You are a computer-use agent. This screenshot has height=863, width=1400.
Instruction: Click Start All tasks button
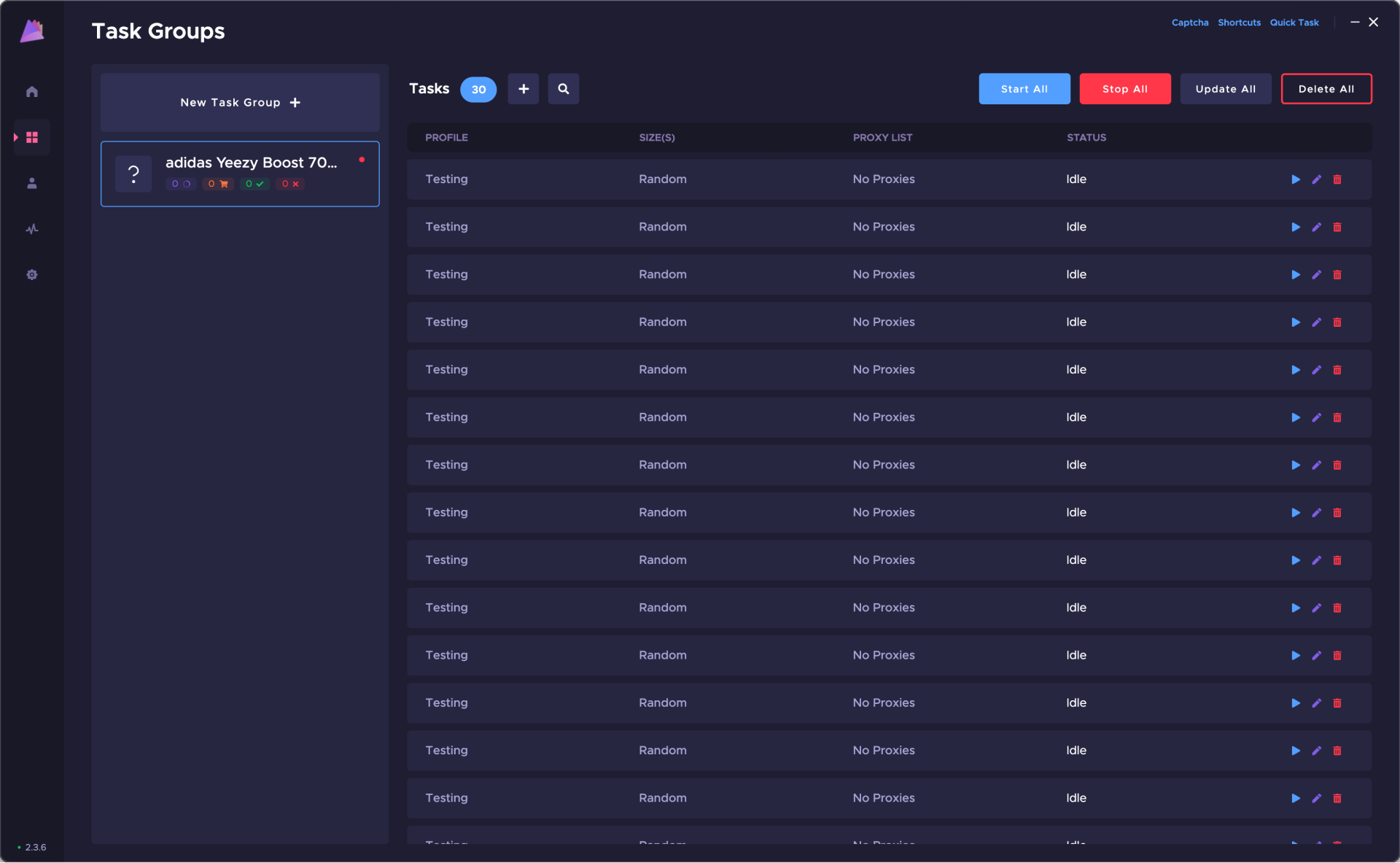[x=1024, y=89]
